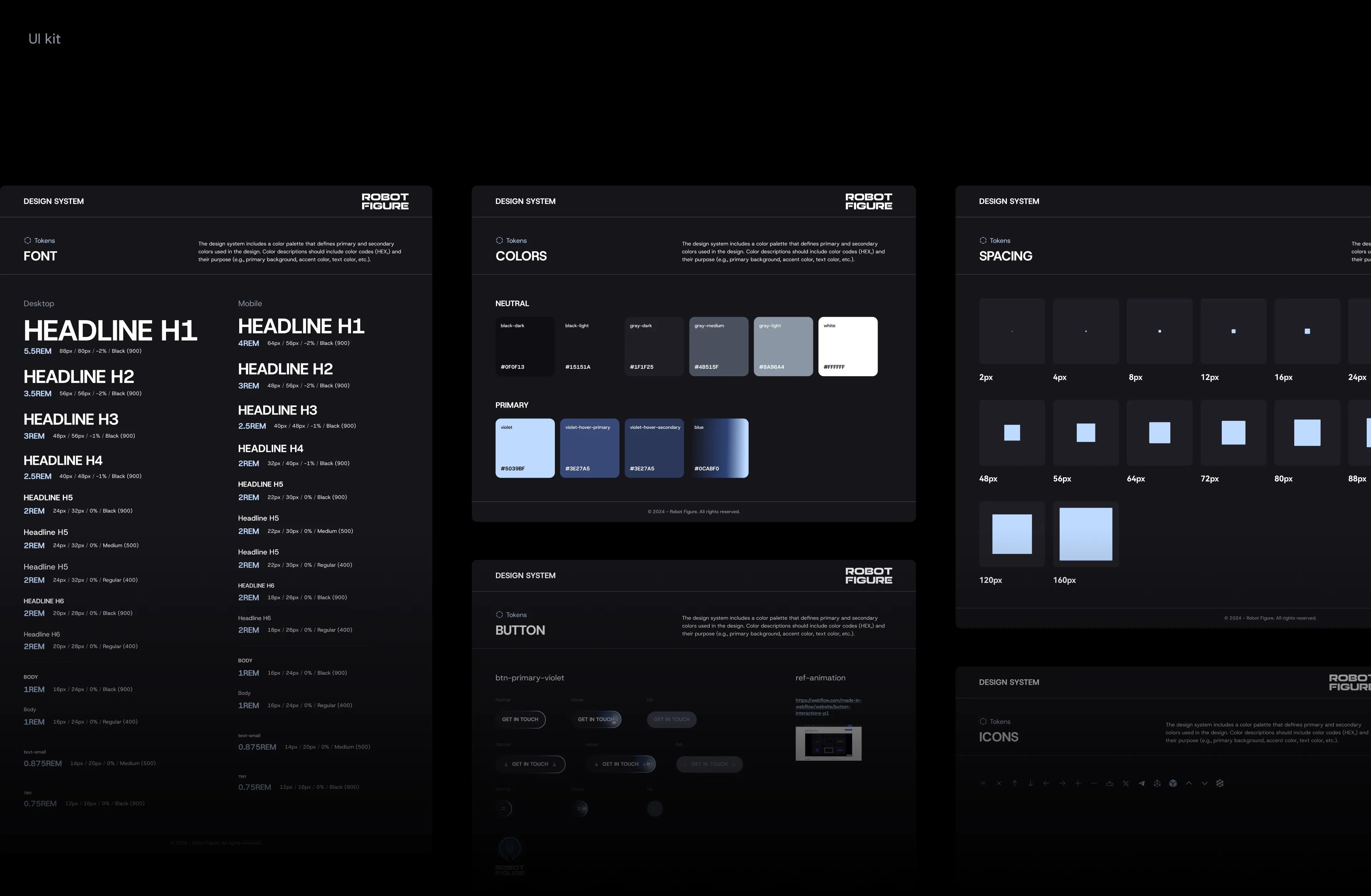Click the Robot Figure logo on Button panel
1371x896 pixels.
tap(869, 575)
